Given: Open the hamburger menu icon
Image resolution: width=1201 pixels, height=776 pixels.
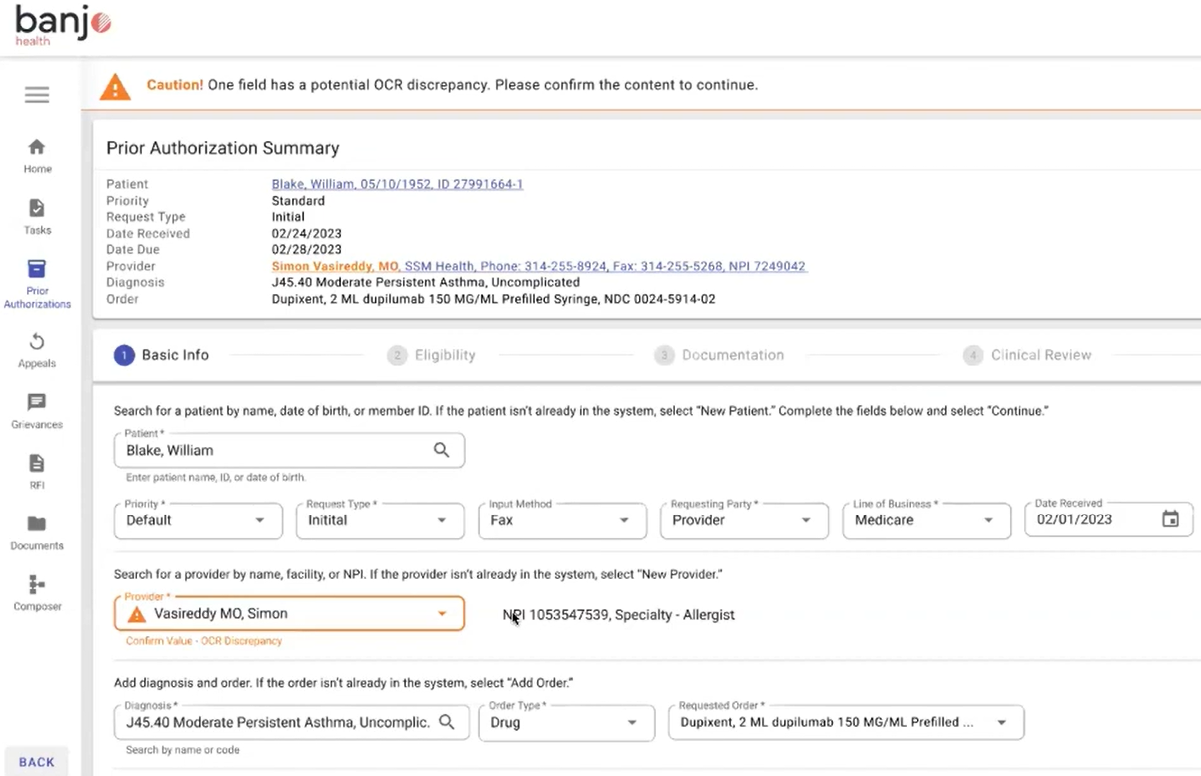Looking at the screenshot, I should point(37,95).
